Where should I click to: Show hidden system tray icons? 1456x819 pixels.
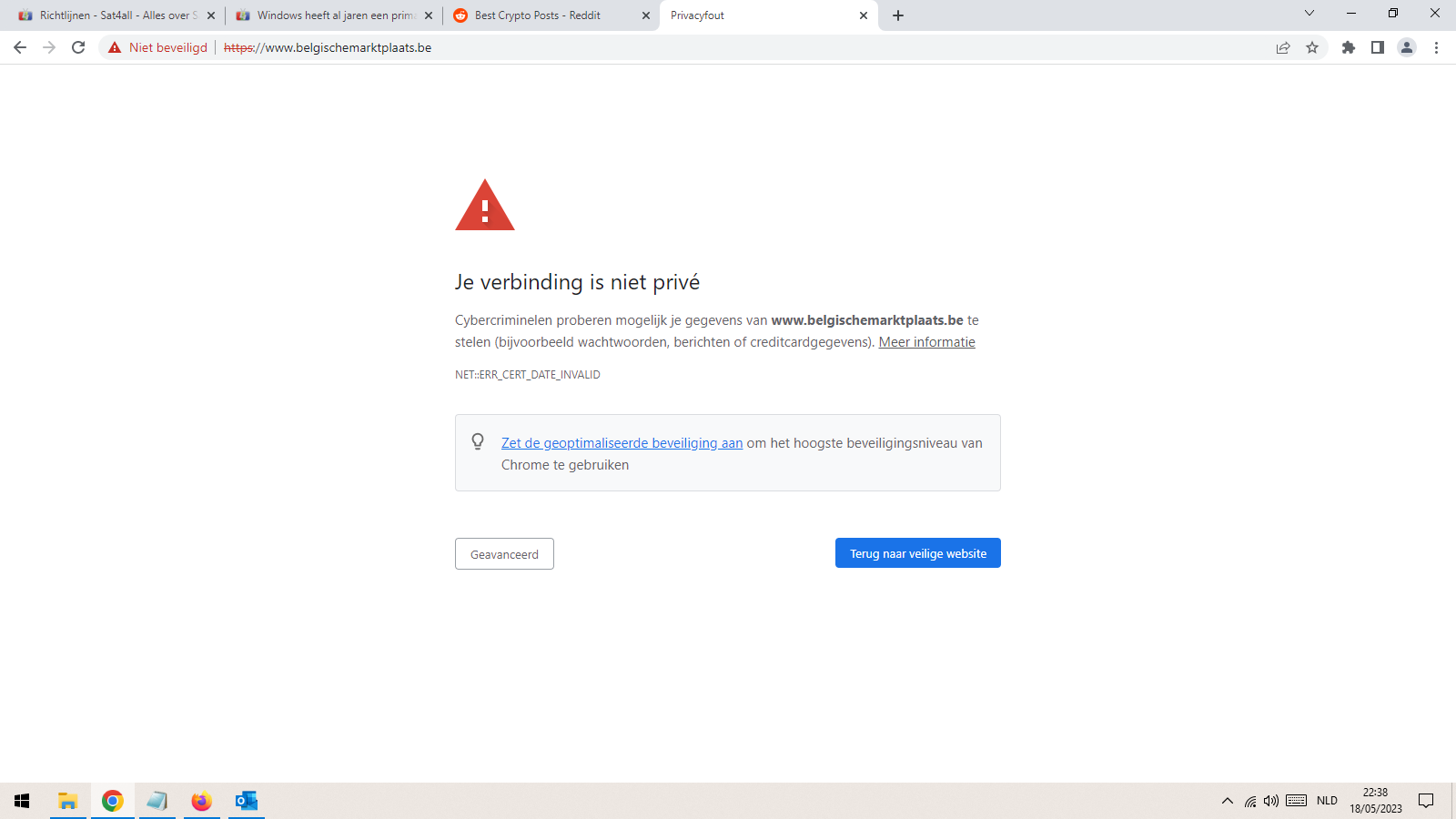[x=1227, y=801]
